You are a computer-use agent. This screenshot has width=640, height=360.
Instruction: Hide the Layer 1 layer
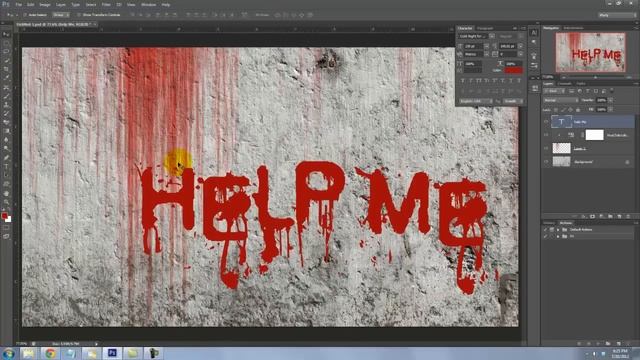pos(546,148)
